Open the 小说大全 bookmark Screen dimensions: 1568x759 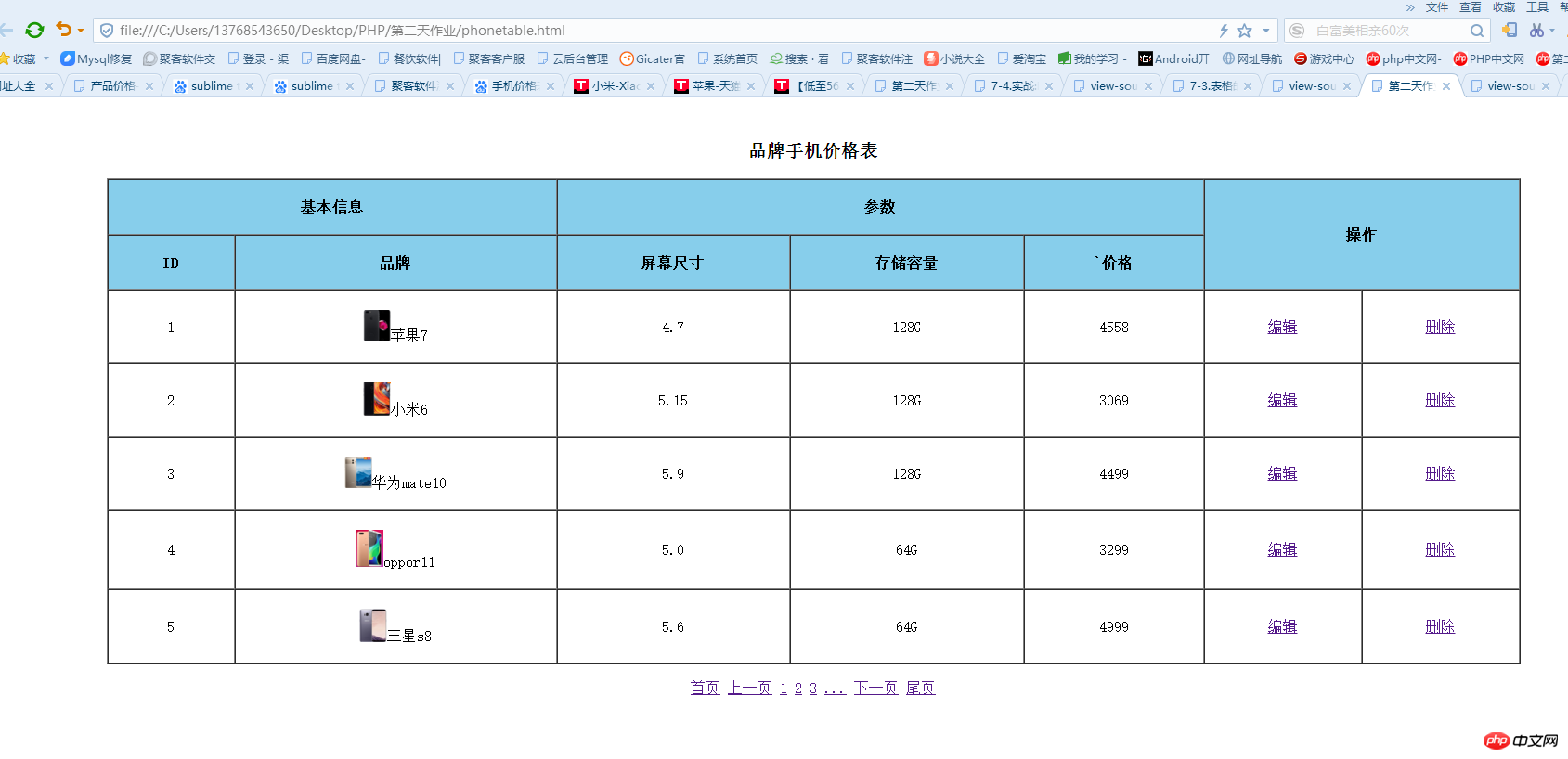(954, 58)
